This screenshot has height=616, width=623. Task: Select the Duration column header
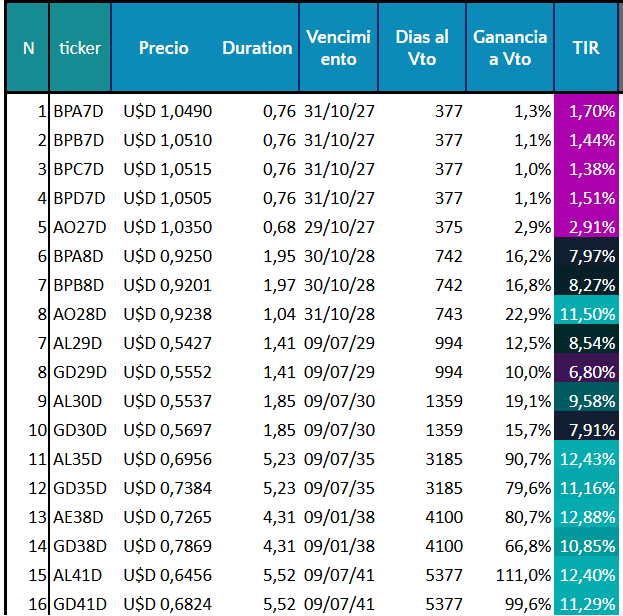(x=257, y=48)
